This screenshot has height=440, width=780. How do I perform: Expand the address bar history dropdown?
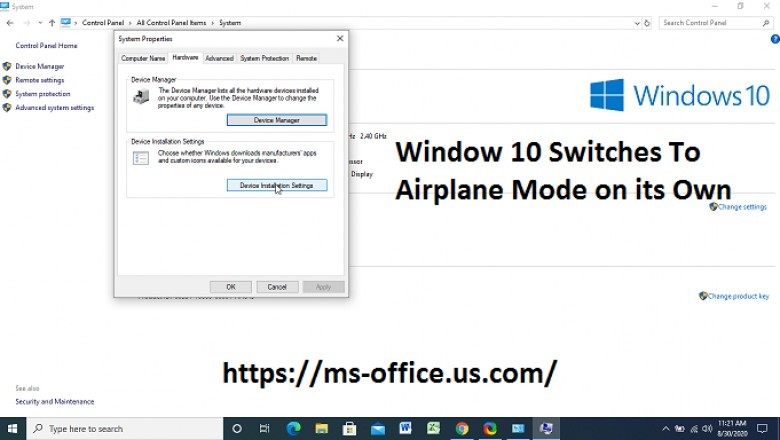(x=637, y=23)
